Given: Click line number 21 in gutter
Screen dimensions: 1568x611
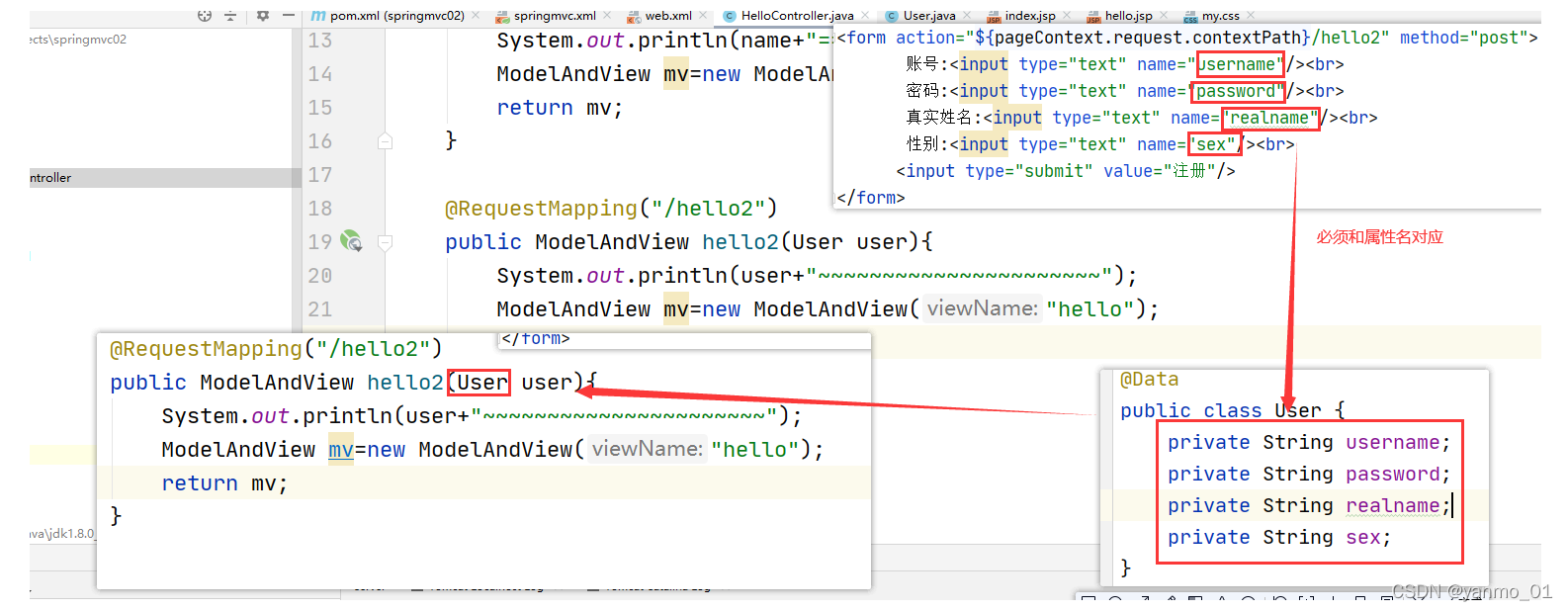Looking at the screenshot, I should pyautogui.click(x=320, y=309).
